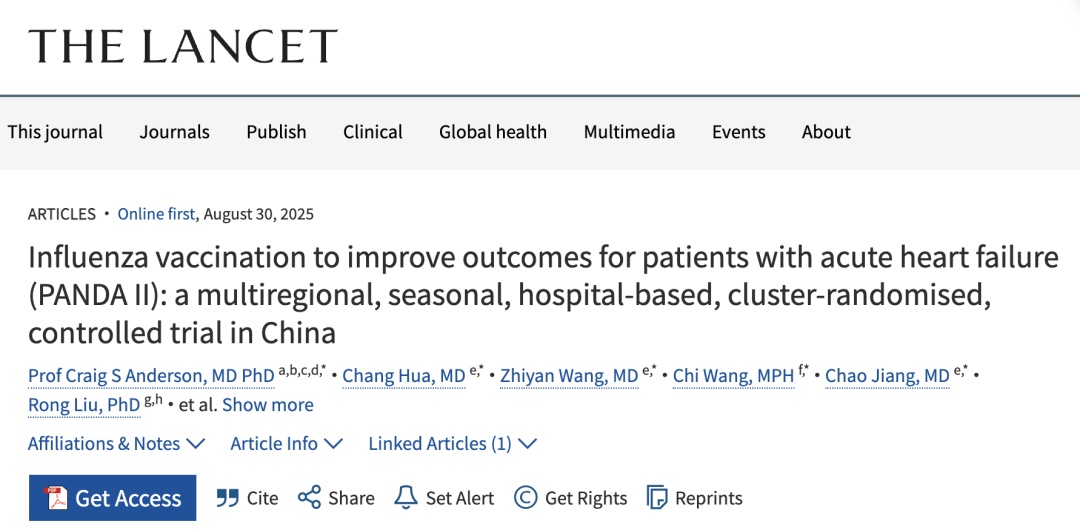Click the Get Rights copyright icon
The width and height of the screenshot is (1080, 530).
coord(526,498)
